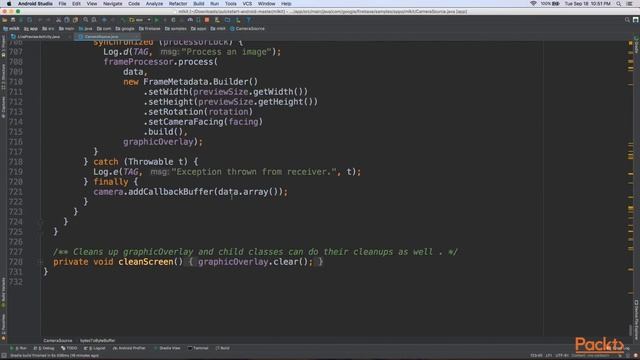Click the Search Everywhere magnifier icon
This screenshot has height=360, width=640.
[x=627, y=20]
